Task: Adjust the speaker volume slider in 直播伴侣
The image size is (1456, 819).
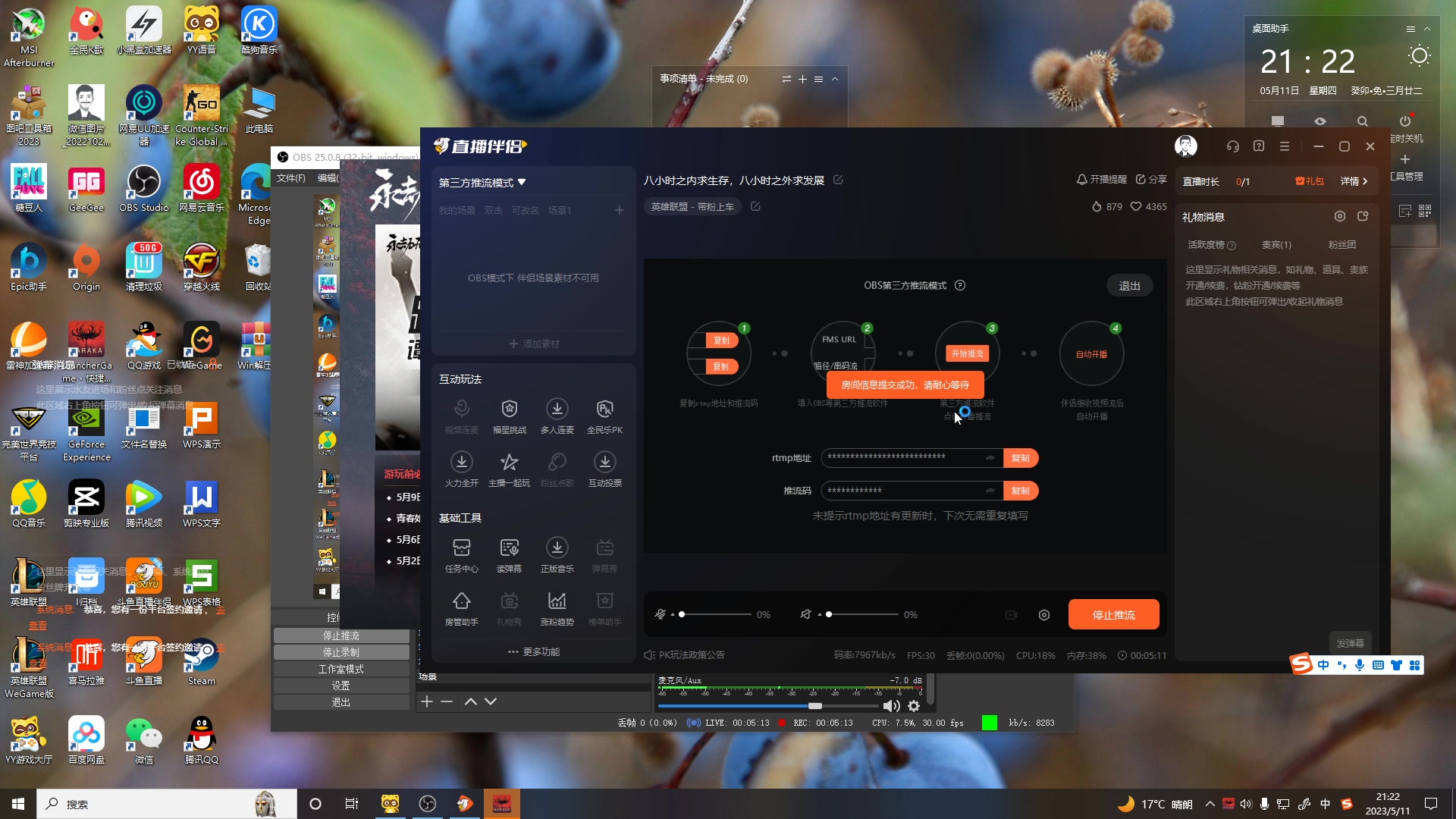Action: 863,614
